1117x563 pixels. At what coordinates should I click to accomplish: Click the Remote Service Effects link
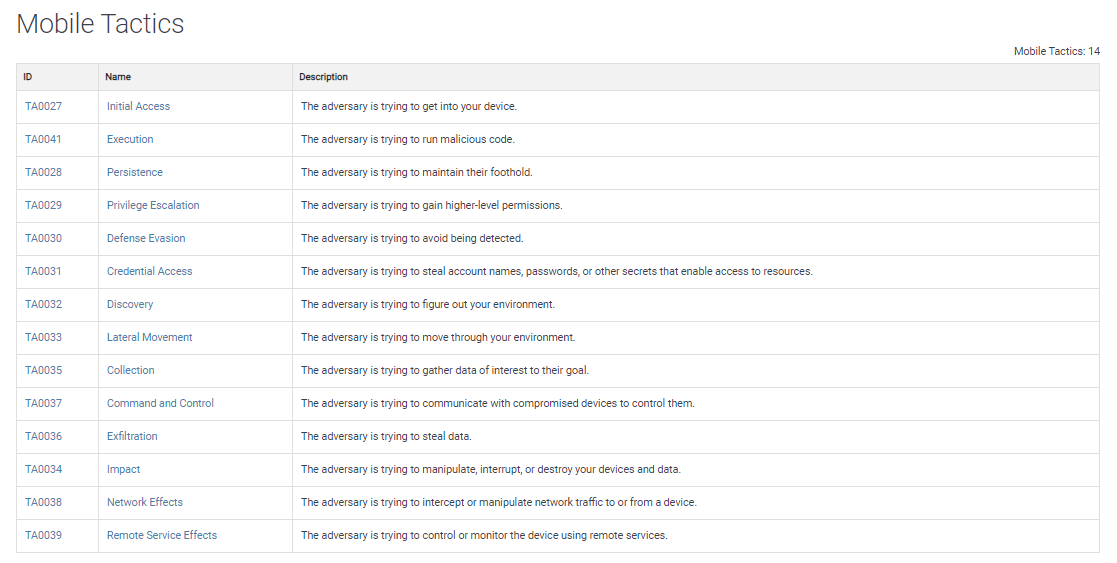click(x=162, y=535)
